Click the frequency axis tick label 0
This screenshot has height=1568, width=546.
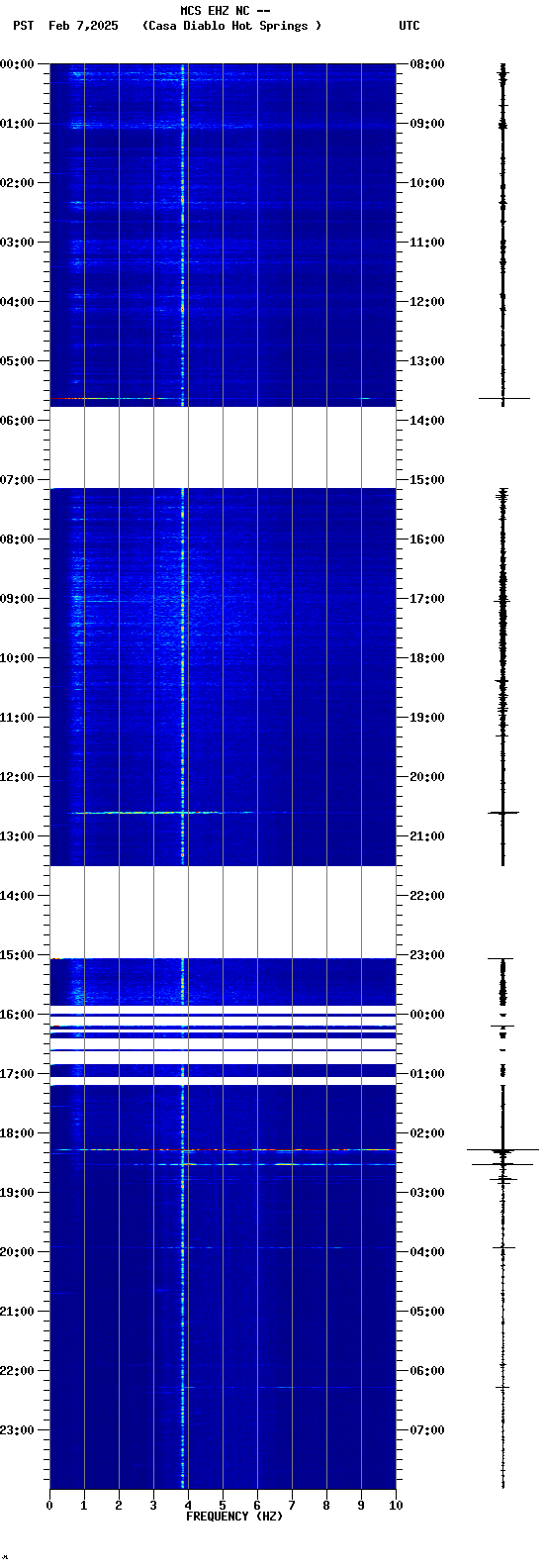tap(49, 1506)
